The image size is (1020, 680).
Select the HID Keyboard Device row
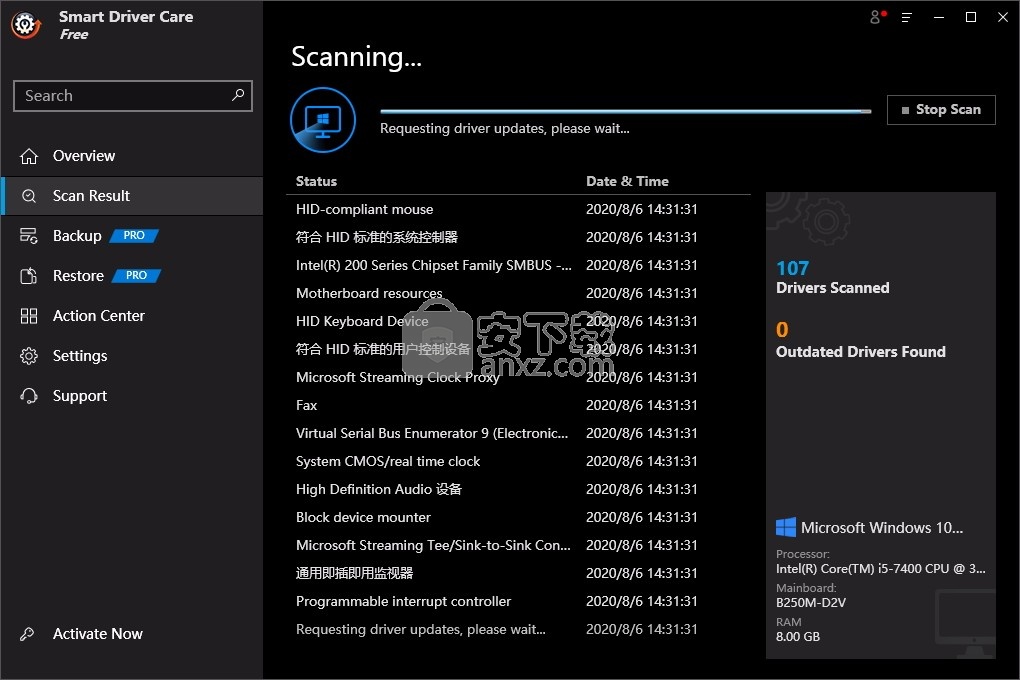518,321
